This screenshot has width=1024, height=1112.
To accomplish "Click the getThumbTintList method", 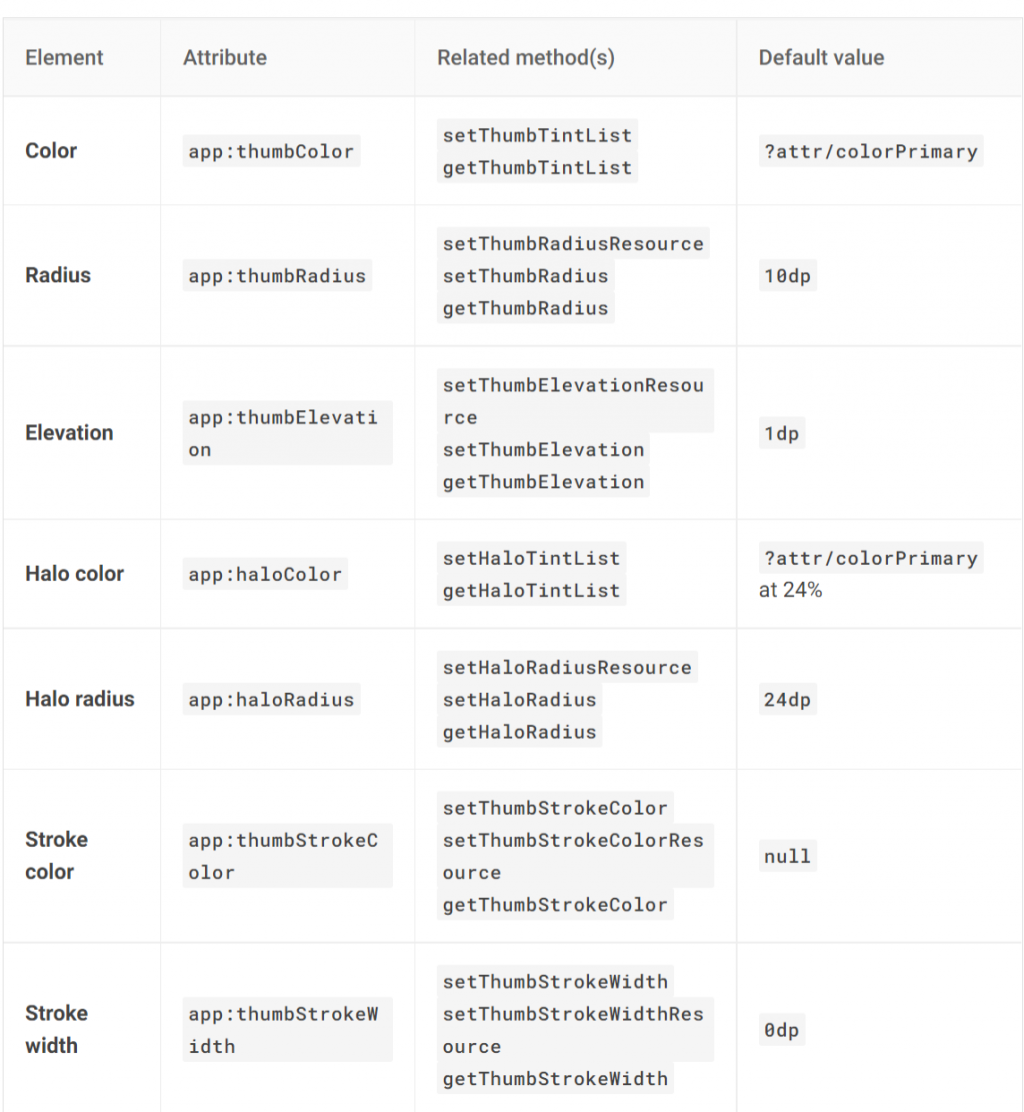I will 537,167.
